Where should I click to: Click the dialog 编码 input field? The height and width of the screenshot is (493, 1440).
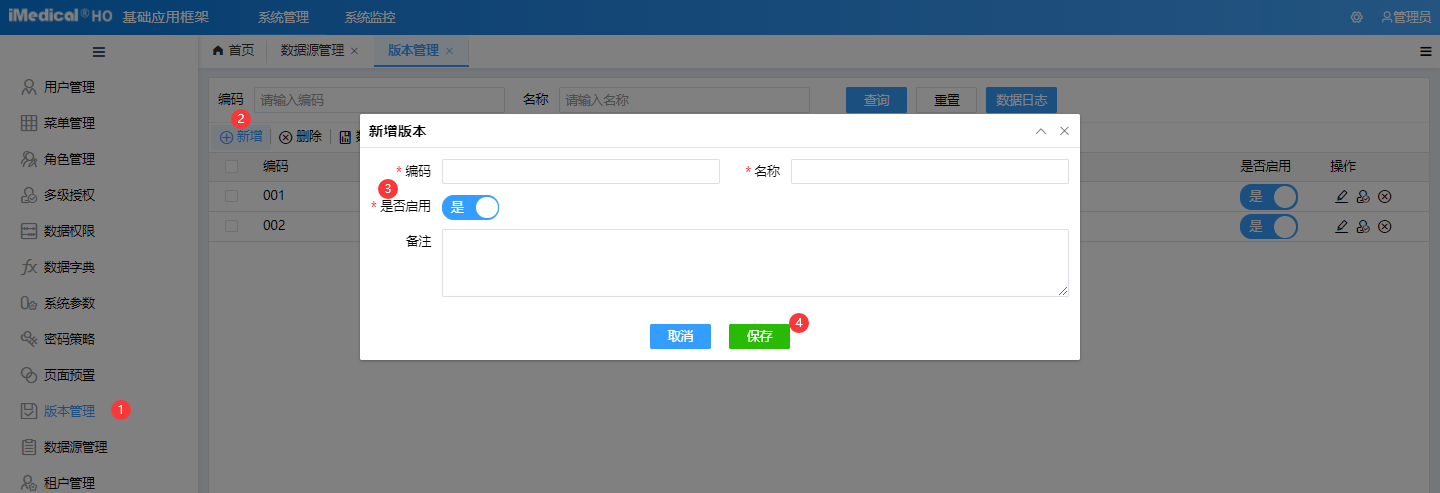tap(581, 171)
